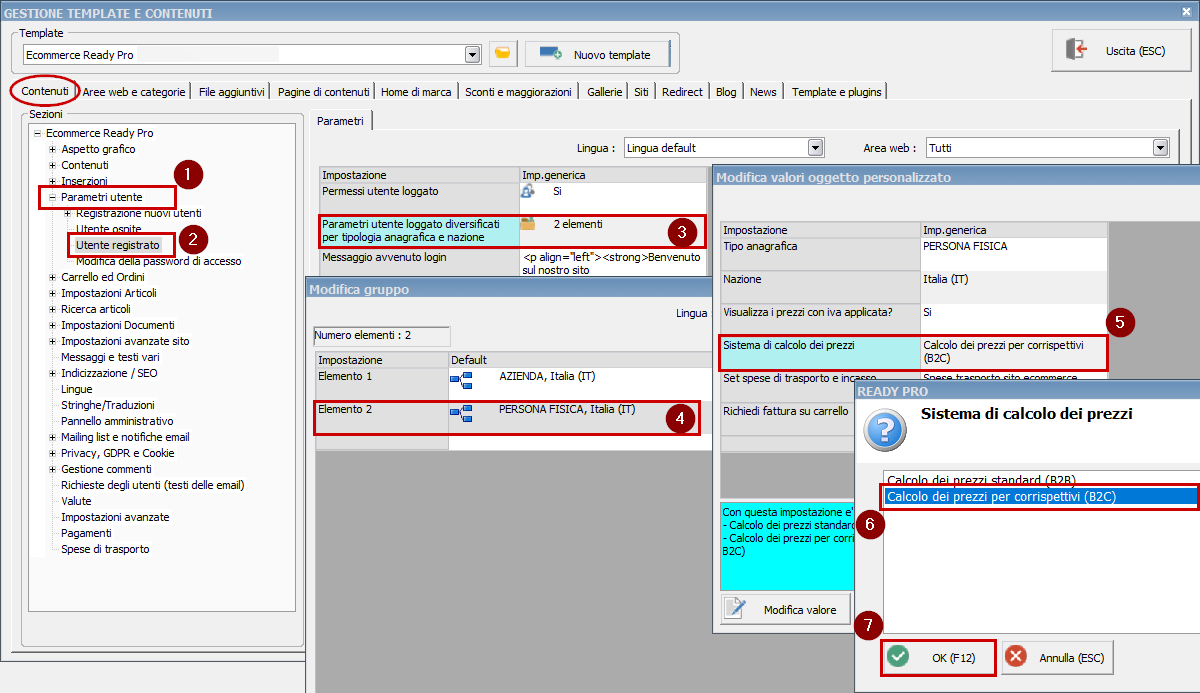The image size is (1200, 693).
Task: Select Stringhe/Traduzioni in the tree
Action: pos(108,405)
